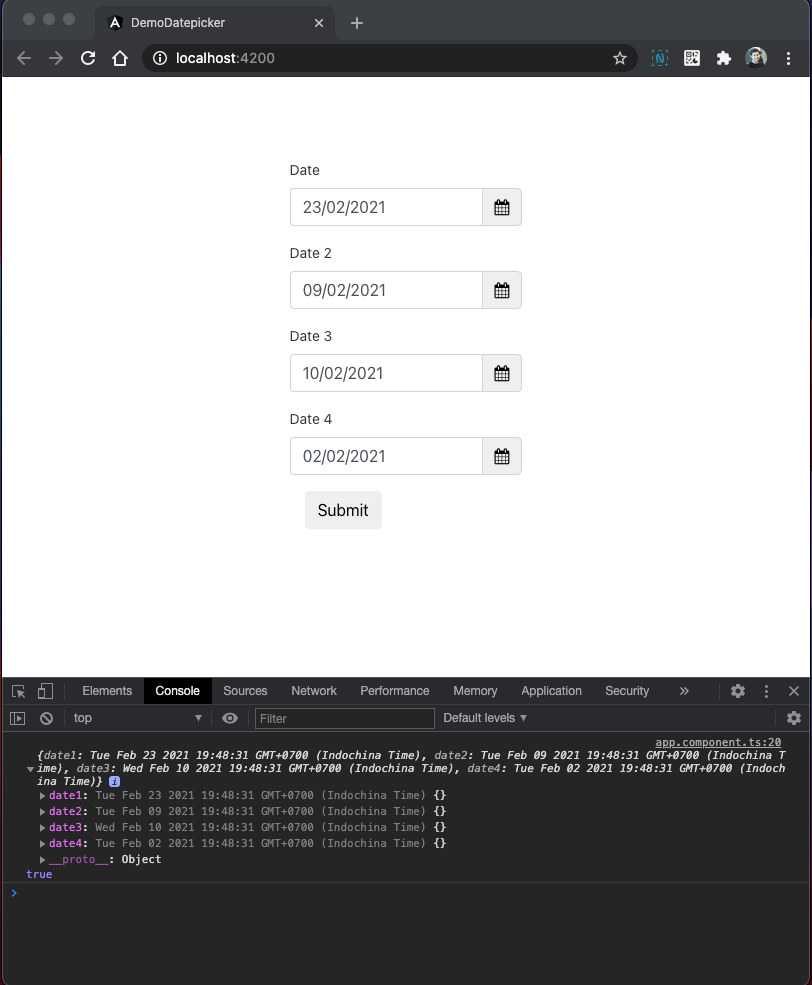Open the browser home page

pyautogui.click(x=120, y=58)
